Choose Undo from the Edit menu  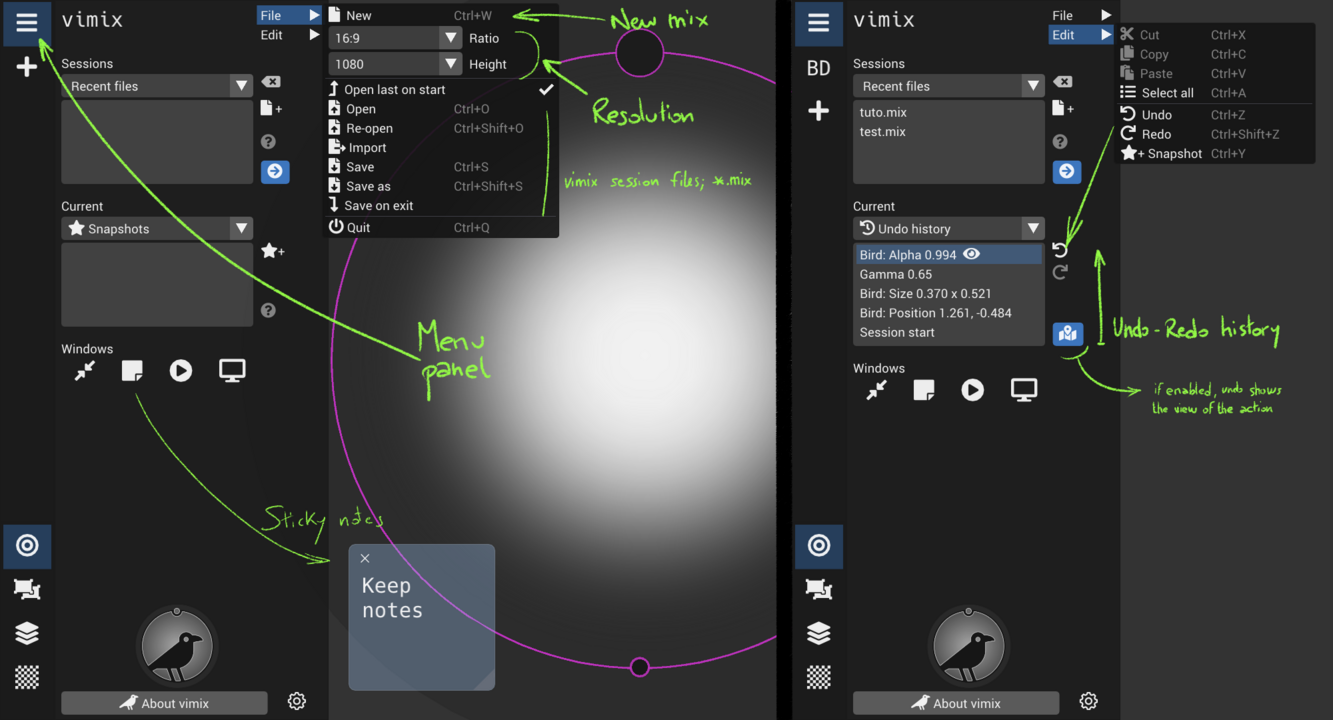pos(1214,115)
